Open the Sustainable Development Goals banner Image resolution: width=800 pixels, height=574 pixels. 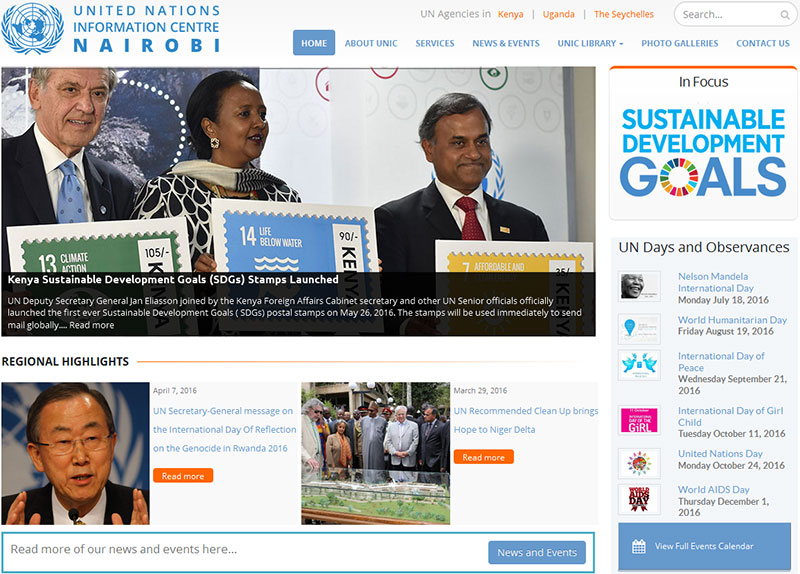point(703,150)
